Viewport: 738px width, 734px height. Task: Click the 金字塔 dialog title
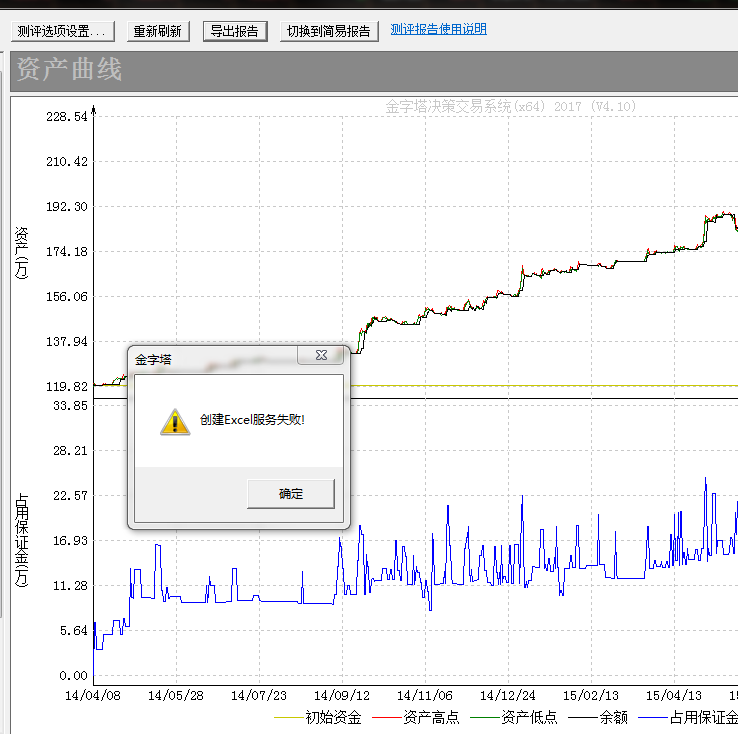pos(153,360)
